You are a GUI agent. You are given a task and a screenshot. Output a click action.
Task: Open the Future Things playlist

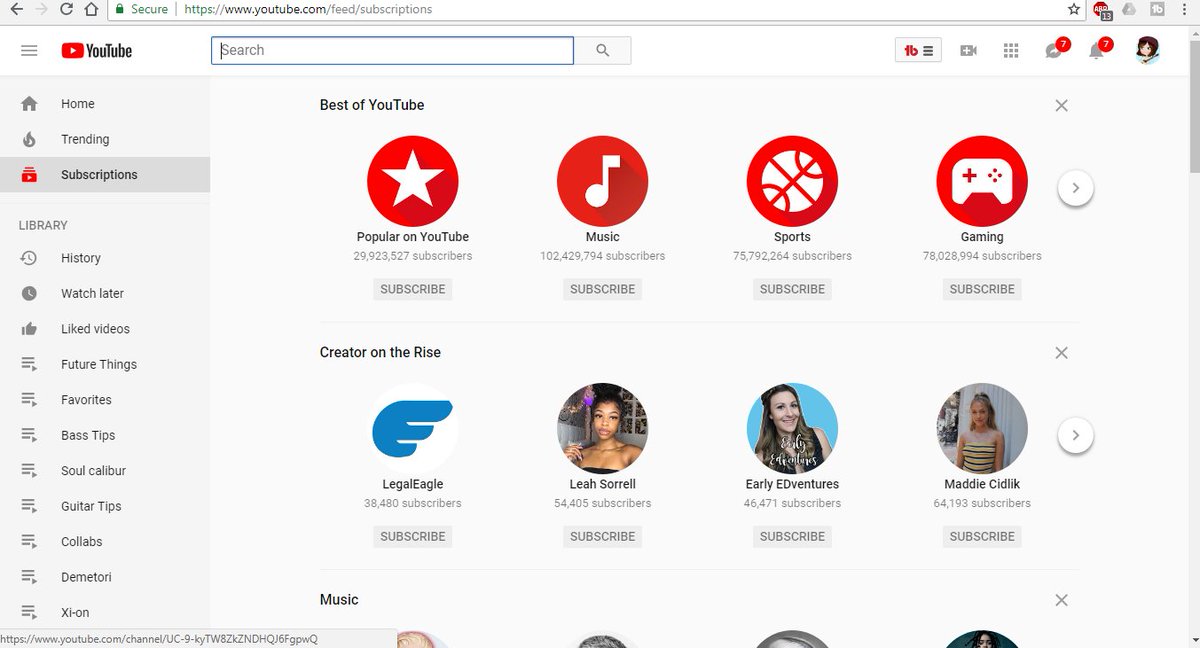tap(105, 364)
